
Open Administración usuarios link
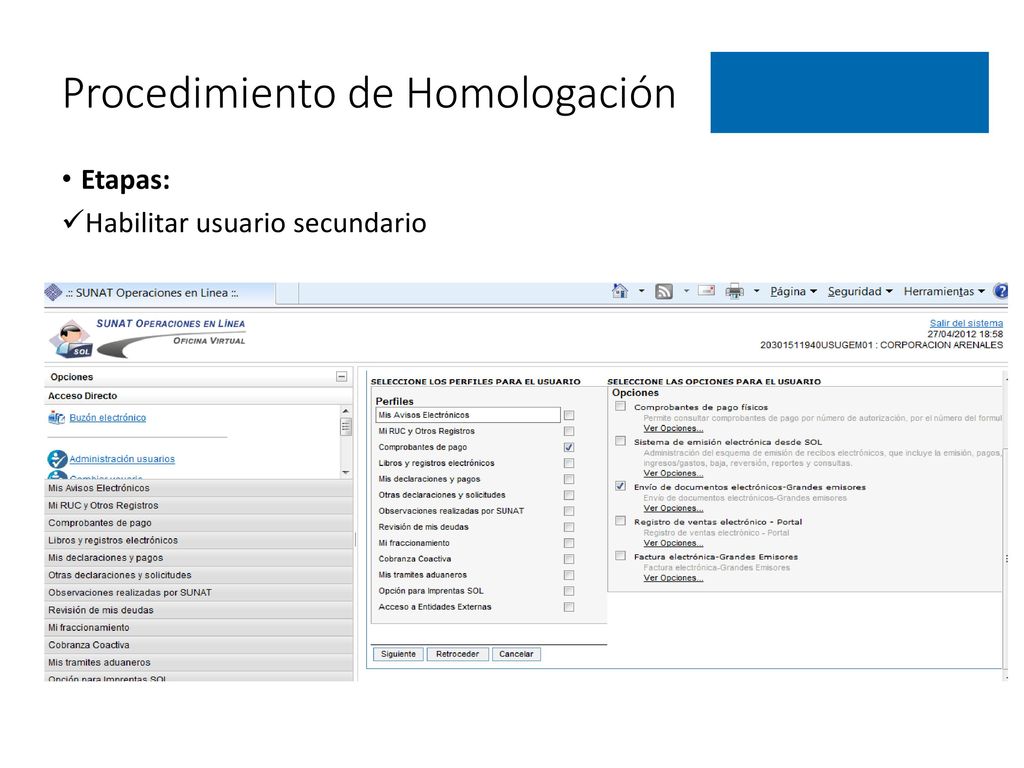pos(122,459)
